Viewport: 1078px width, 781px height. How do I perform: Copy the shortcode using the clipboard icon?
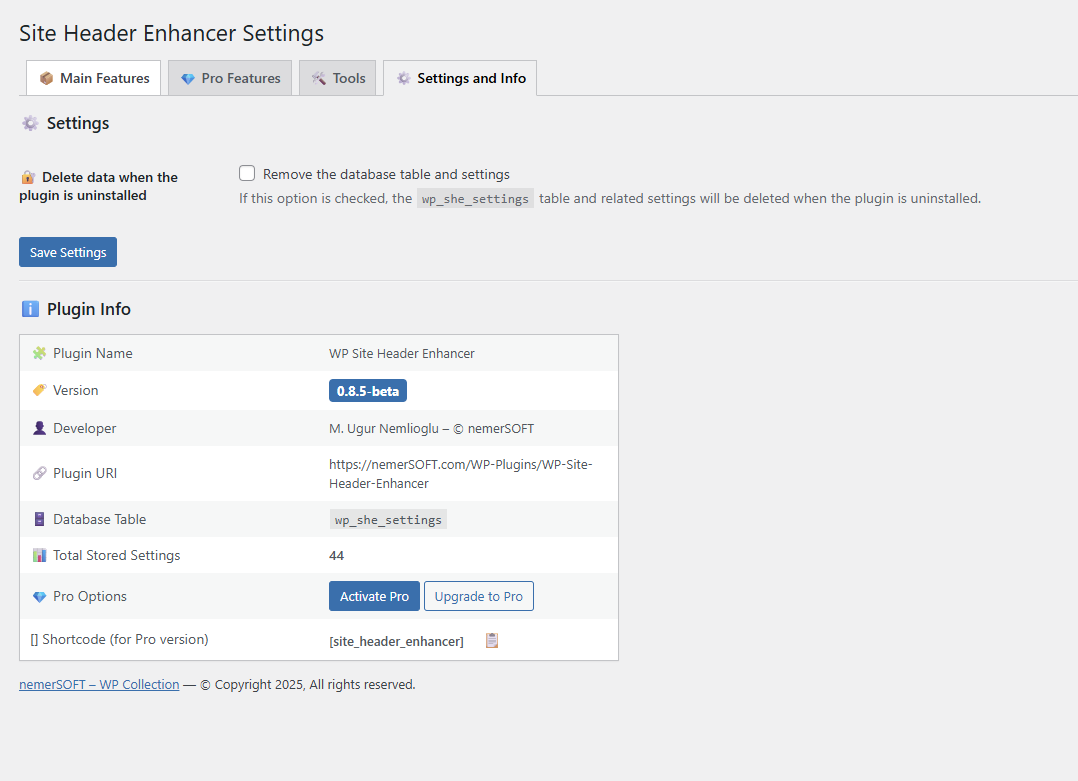tap(491, 640)
